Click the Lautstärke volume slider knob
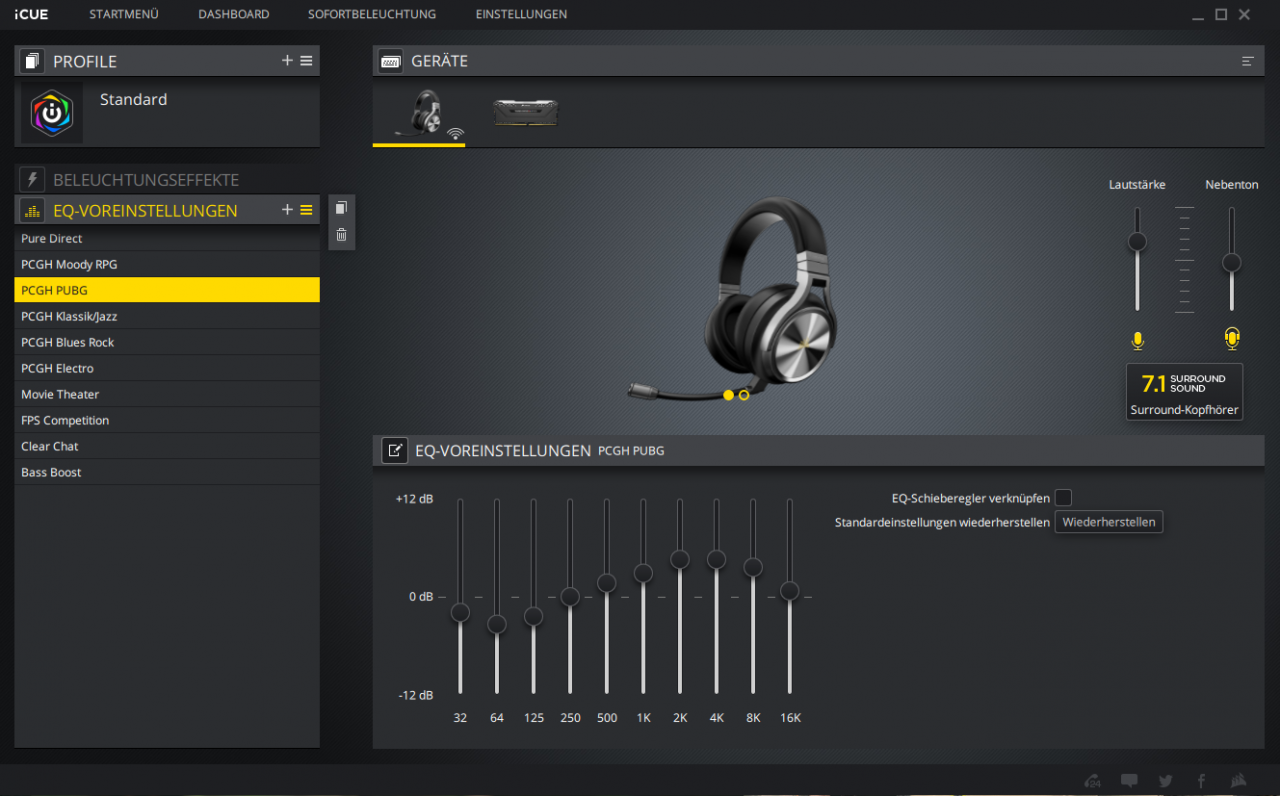 1137,241
